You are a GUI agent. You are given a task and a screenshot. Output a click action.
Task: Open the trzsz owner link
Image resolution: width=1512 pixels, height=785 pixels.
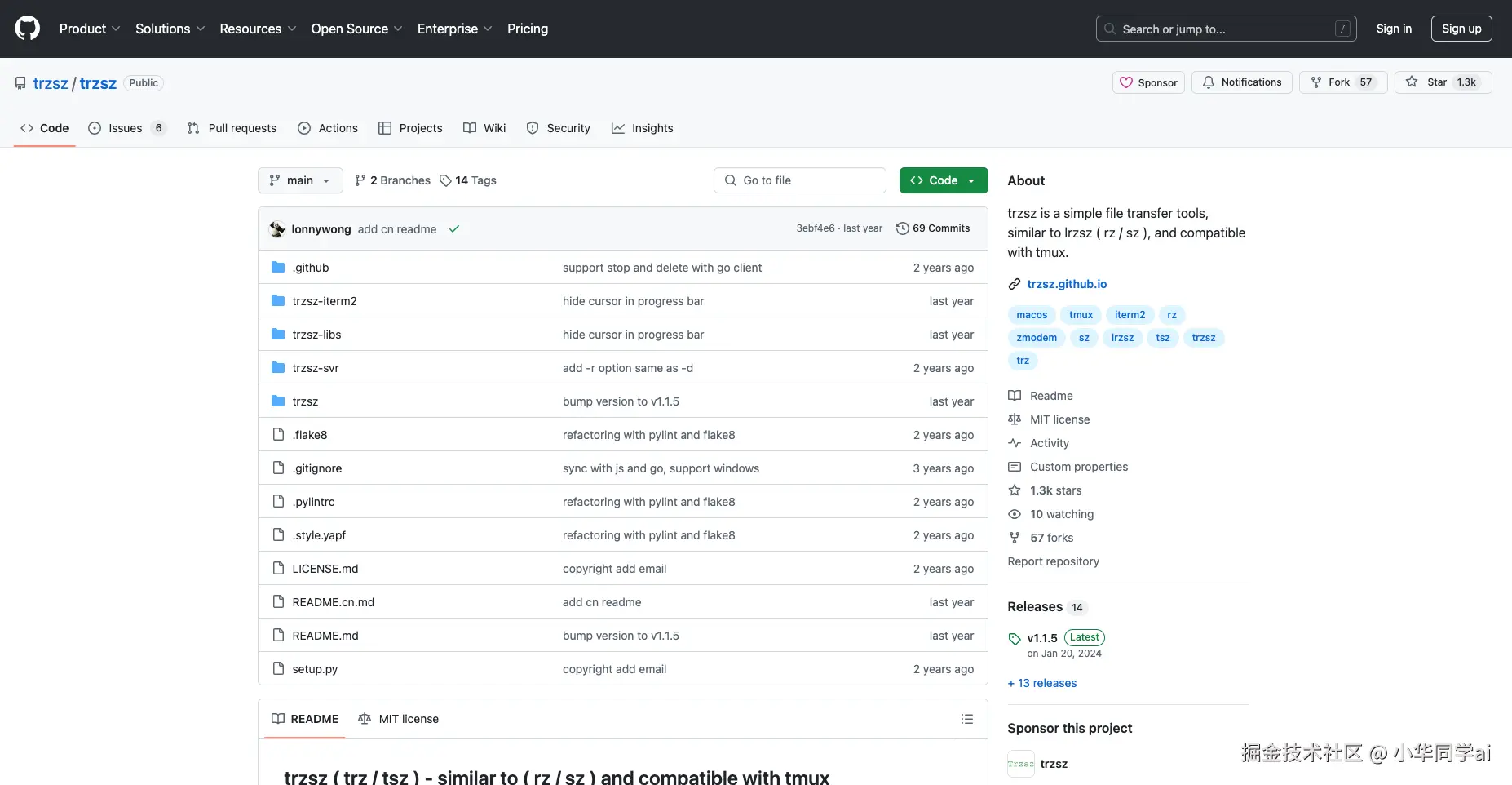tap(51, 83)
